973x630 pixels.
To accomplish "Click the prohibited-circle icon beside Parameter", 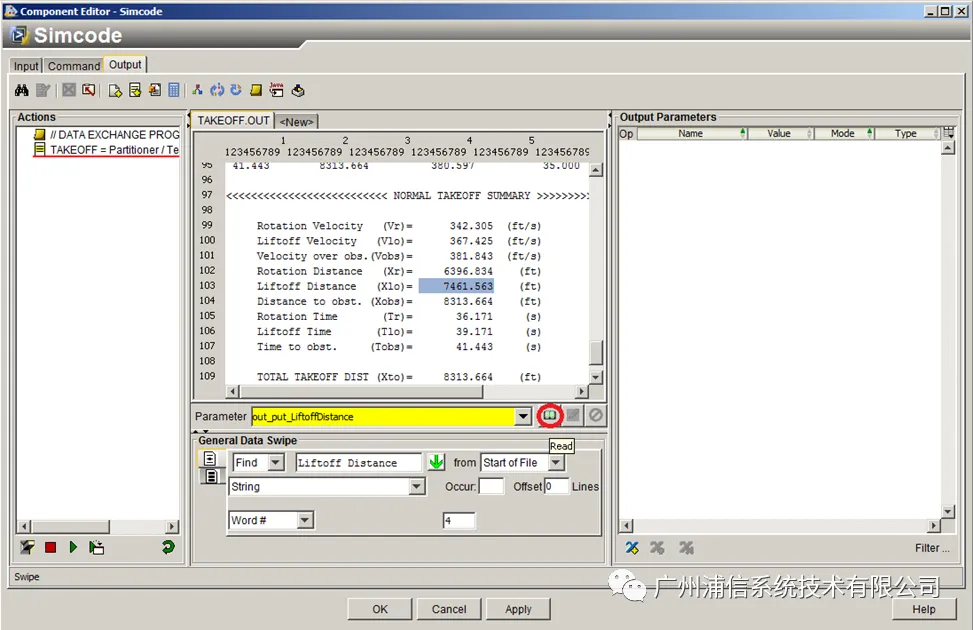I will tap(596, 415).
